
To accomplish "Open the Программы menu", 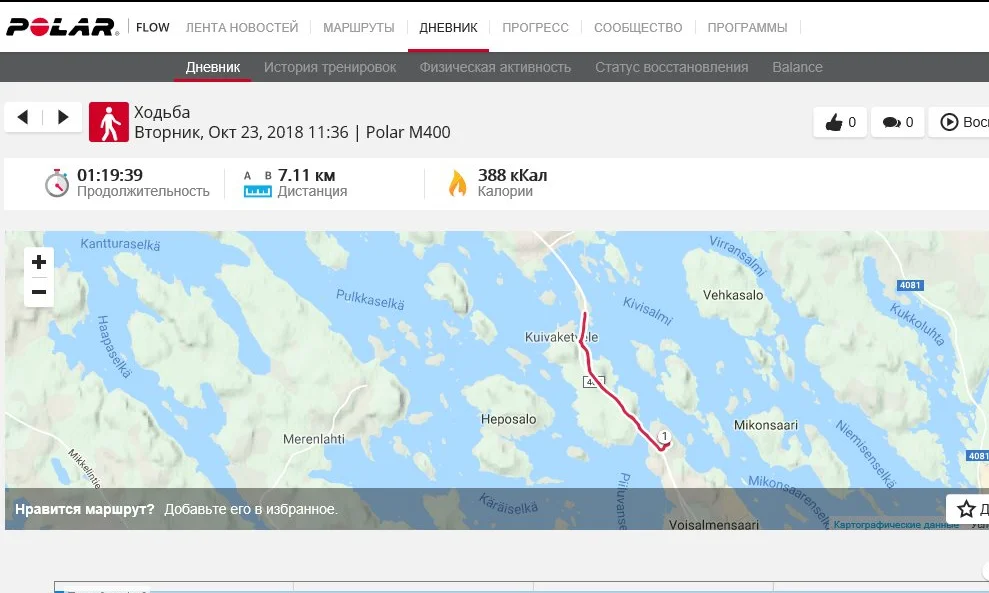I will pyautogui.click(x=747, y=28).
